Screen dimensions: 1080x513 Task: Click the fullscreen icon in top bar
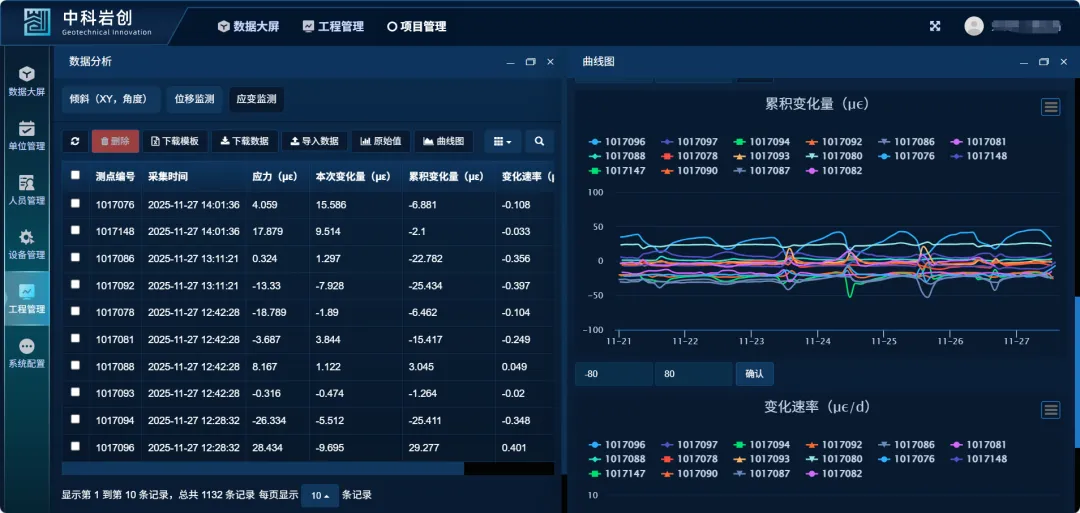click(935, 27)
